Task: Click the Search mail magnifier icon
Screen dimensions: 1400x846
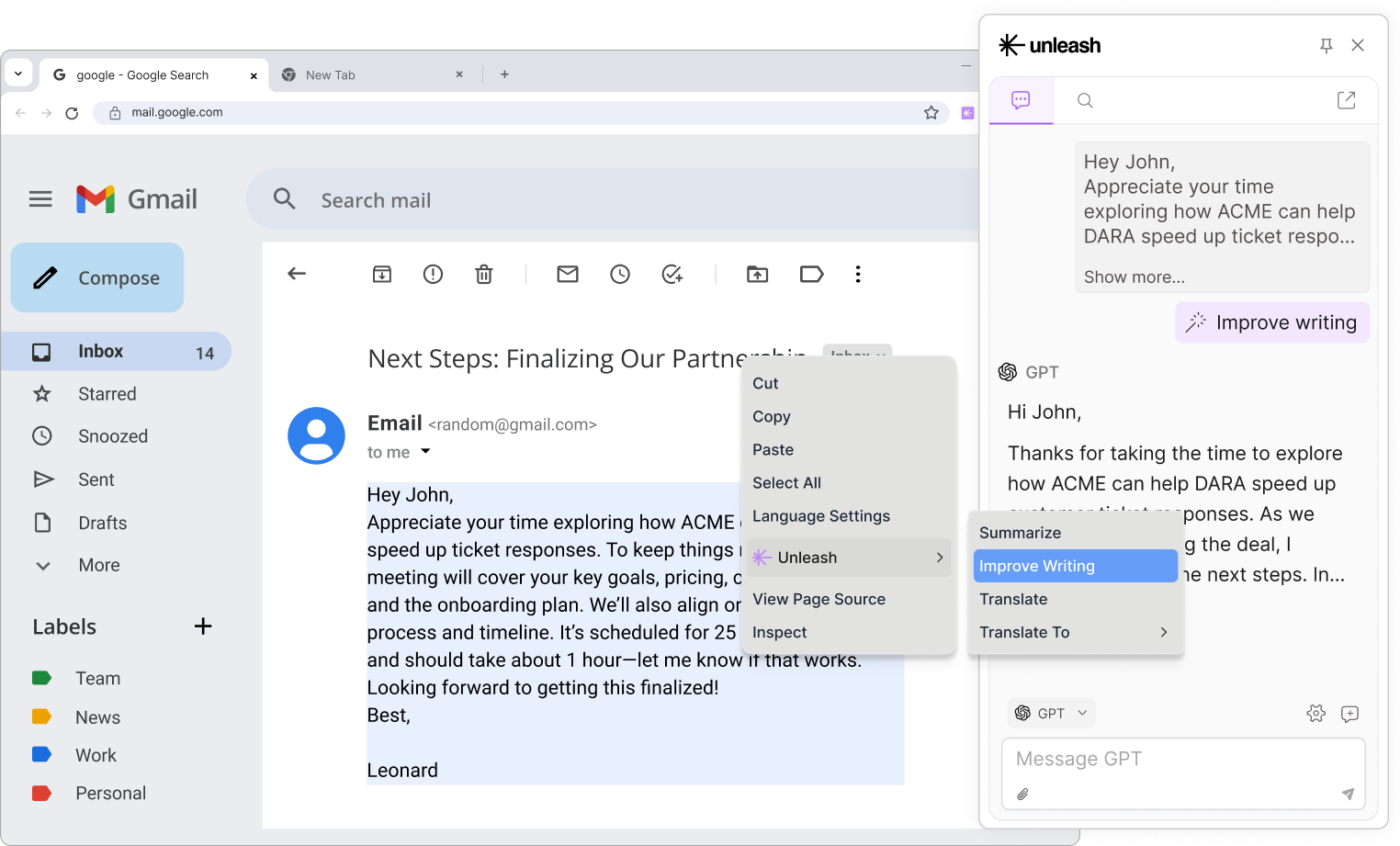Action: coord(285,199)
